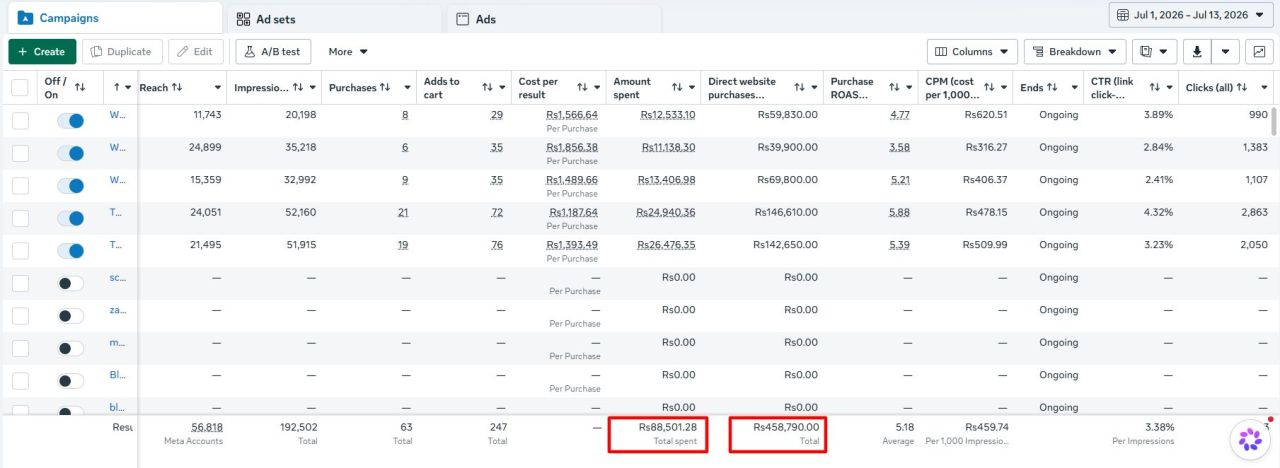Switch to the Ad sets tab

(334, 19)
